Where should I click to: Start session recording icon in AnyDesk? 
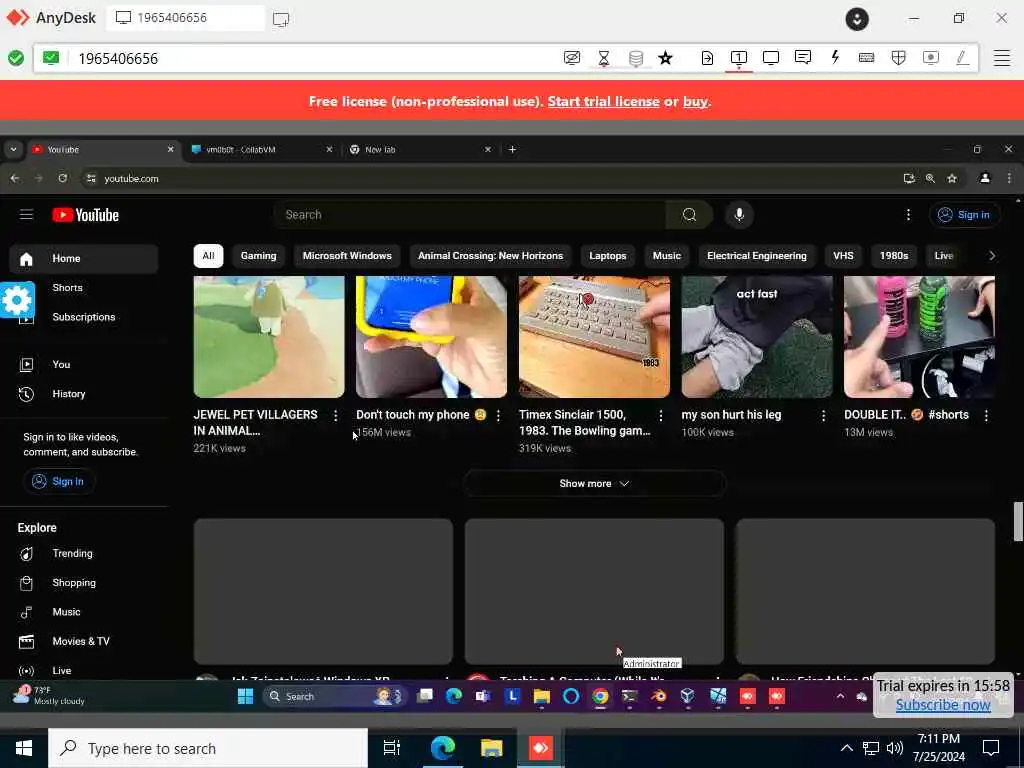(x=931, y=58)
